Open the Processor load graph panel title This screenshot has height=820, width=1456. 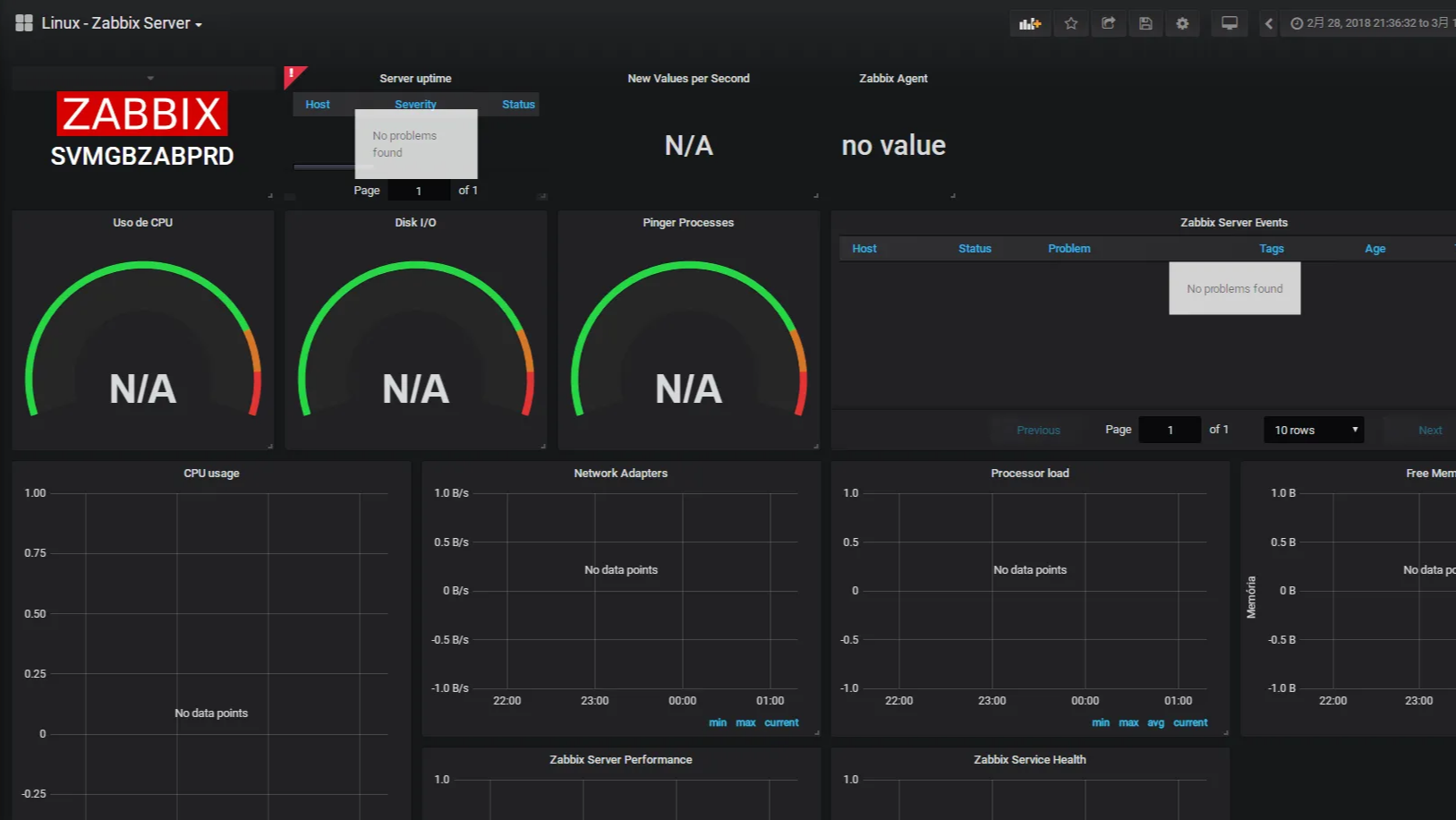[1030, 474]
